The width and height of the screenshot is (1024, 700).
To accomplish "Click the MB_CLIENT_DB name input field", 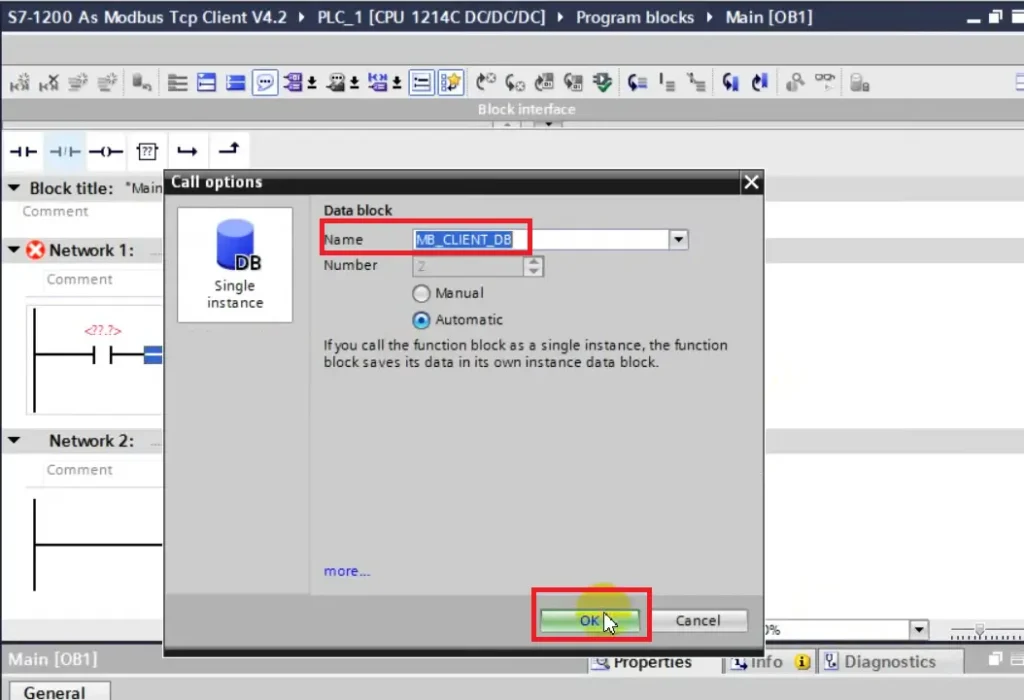I will tap(470, 239).
